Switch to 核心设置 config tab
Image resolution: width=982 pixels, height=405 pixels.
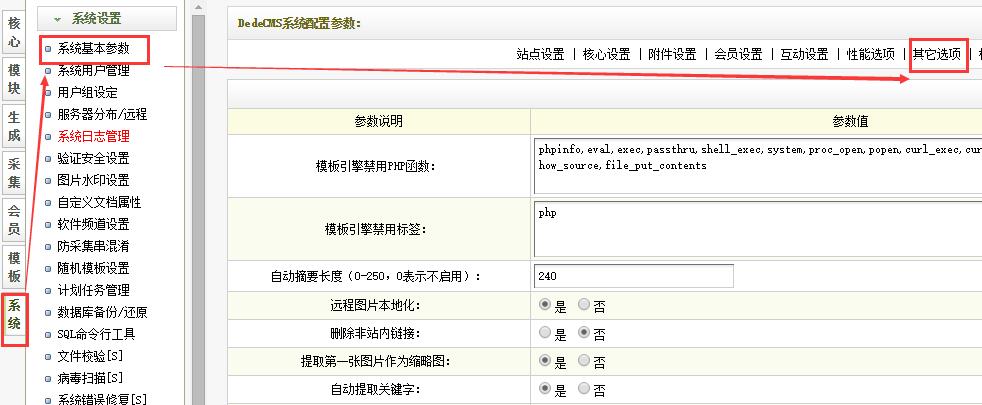606,54
